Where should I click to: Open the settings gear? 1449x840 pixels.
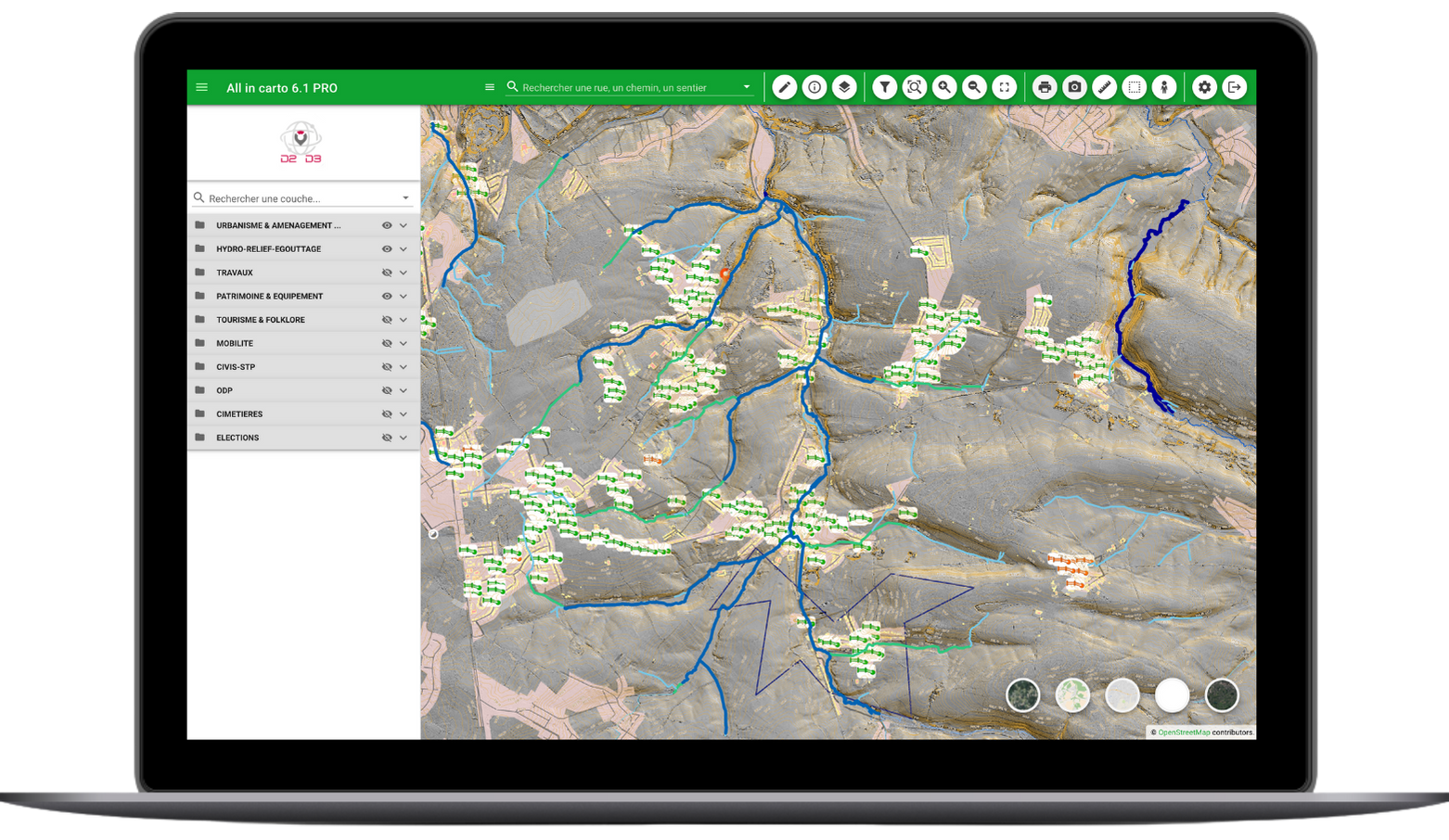pos(1204,87)
